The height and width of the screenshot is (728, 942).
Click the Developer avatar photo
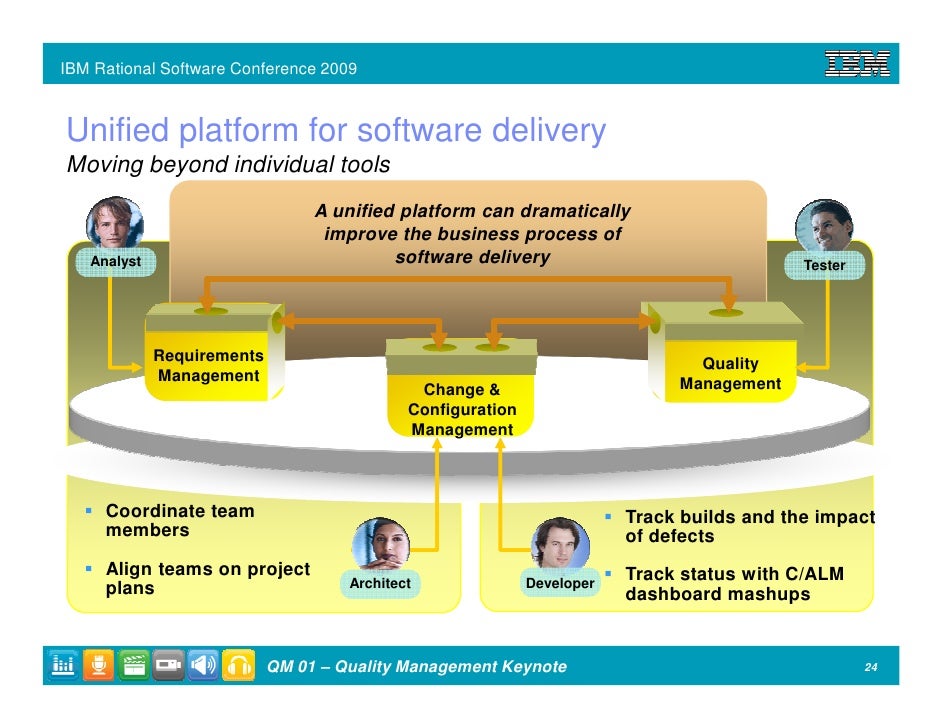[x=560, y=544]
